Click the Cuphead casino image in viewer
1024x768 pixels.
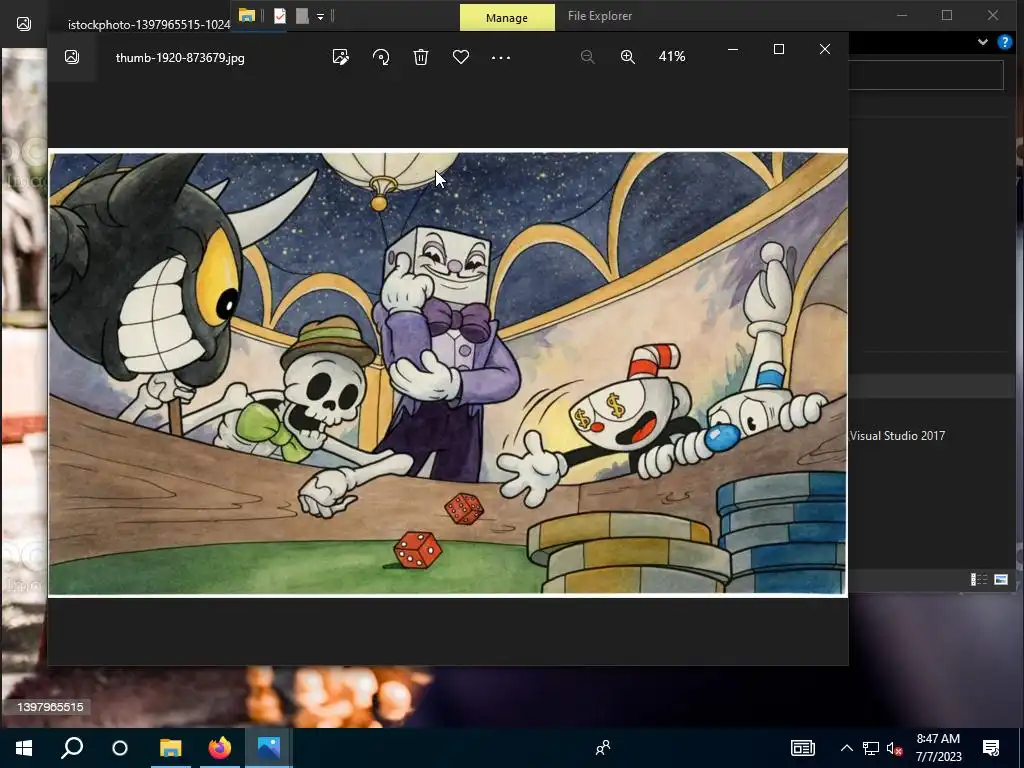[x=448, y=373]
